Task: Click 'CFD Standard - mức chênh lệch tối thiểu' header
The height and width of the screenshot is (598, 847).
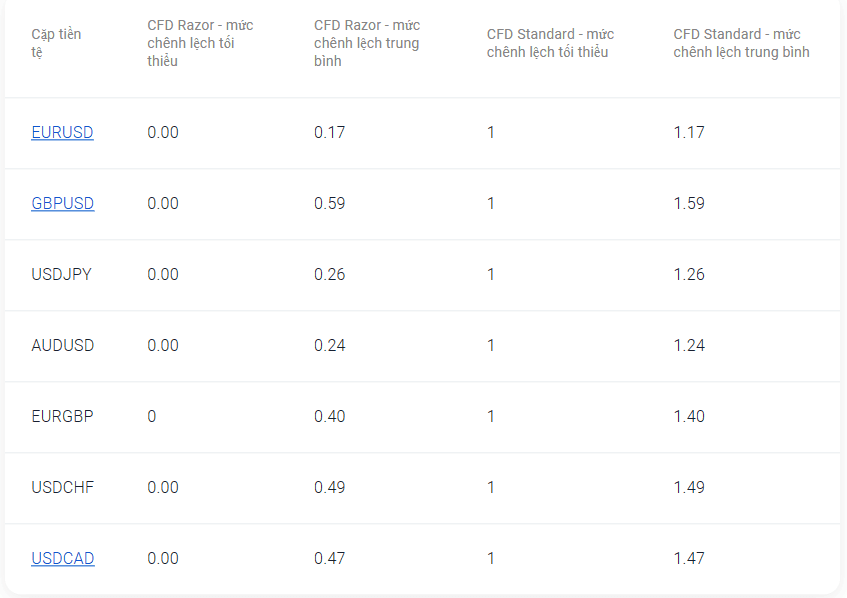Action: coord(550,43)
